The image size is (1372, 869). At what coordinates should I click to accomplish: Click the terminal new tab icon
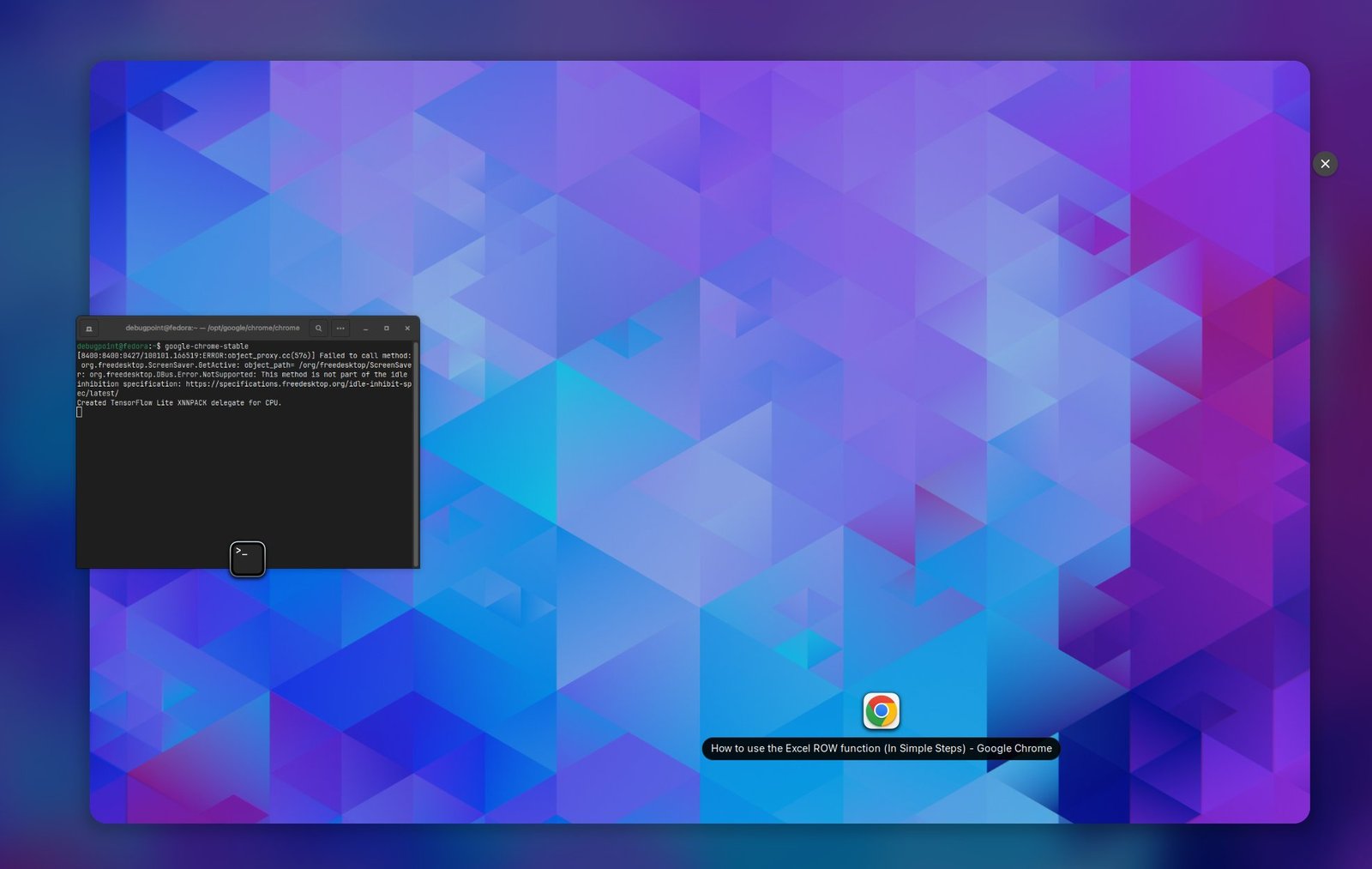[88, 329]
